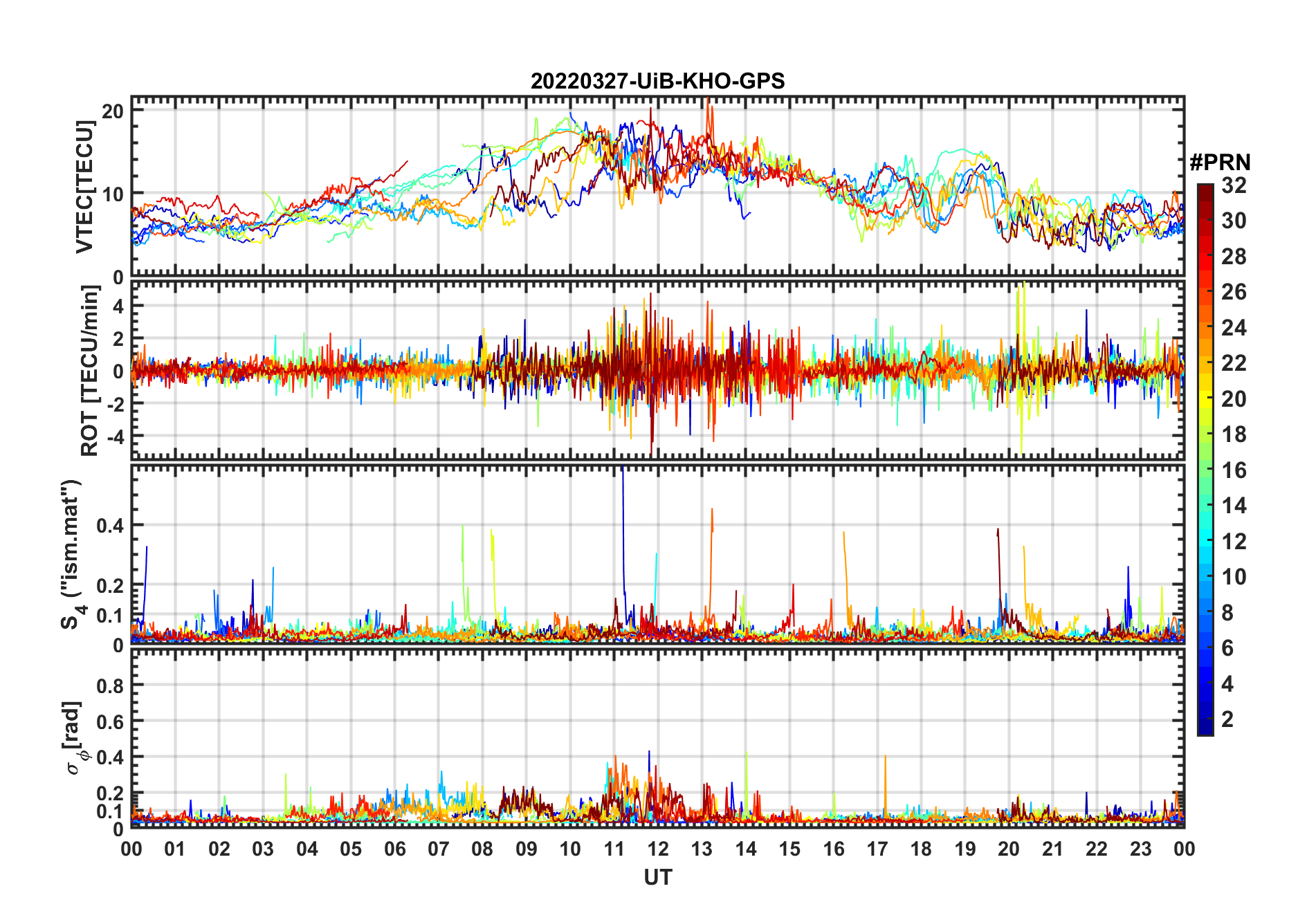Click colorbar tick label 26
This screenshot has height=920, width=1316.
[x=1234, y=292]
